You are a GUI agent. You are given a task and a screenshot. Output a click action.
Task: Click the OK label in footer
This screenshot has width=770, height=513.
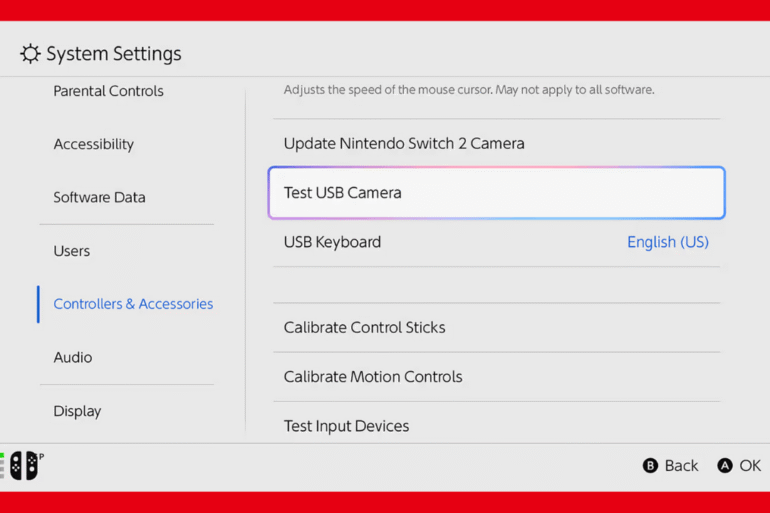(x=750, y=465)
